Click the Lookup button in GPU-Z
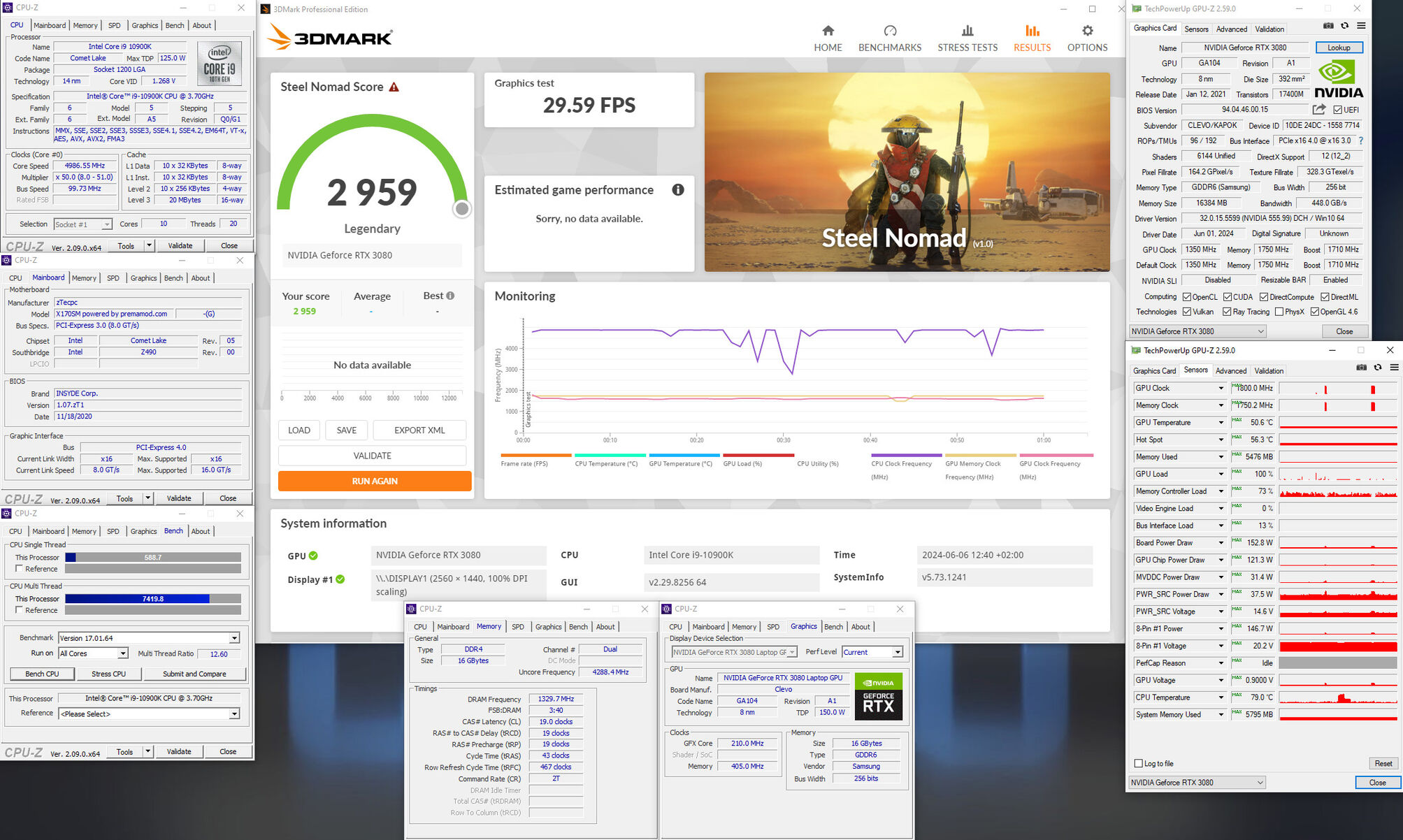The height and width of the screenshot is (840, 1403). point(1338,48)
